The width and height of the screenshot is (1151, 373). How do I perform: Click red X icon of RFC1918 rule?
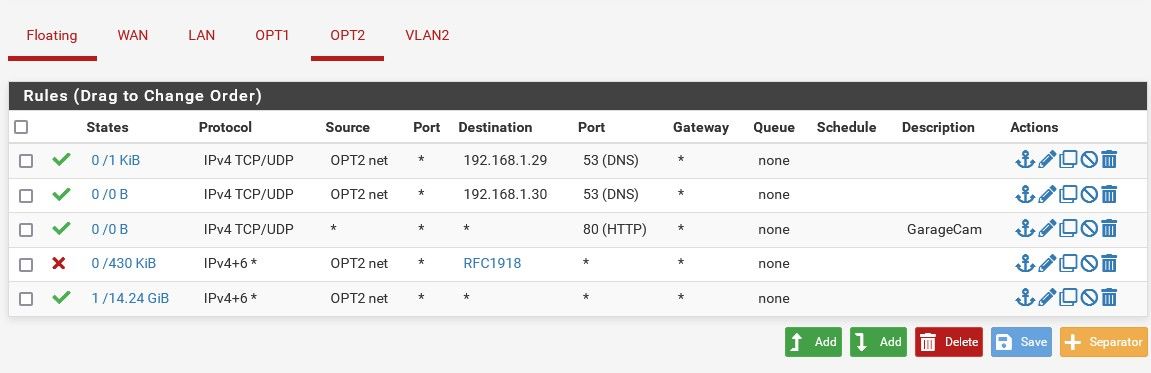[59, 263]
